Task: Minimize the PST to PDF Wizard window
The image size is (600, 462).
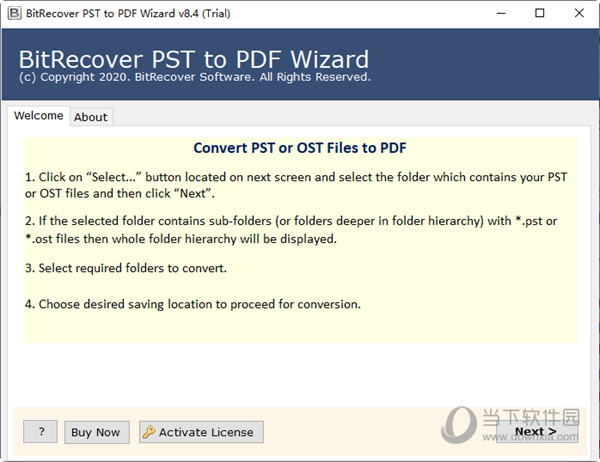Action: [x=501, y=13]
